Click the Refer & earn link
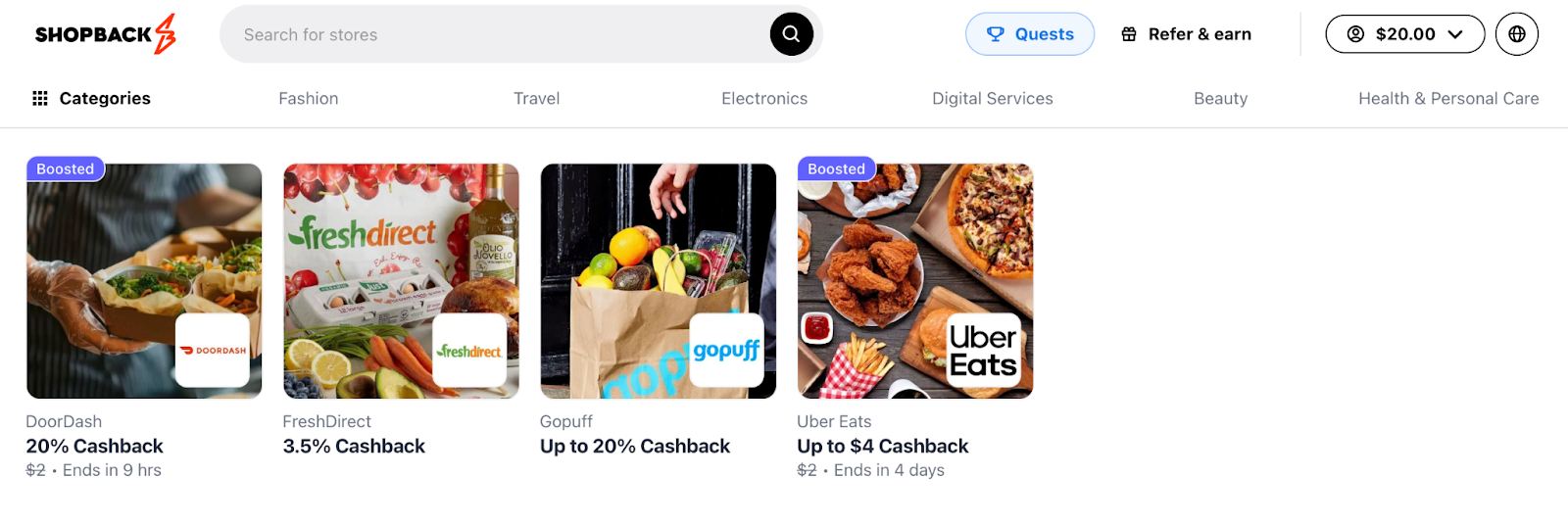Image resolution: width=1568 pixels, height=525 pixels. pyautogui.click(x=1187, y=34)
